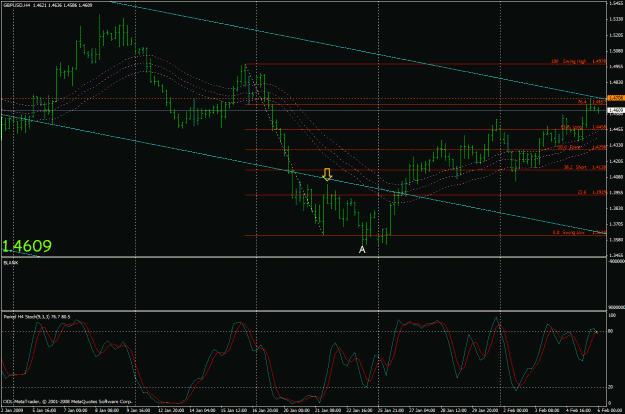
Task: Click the 27 Jan 04:00 time axis label
Action: [422, 410]
